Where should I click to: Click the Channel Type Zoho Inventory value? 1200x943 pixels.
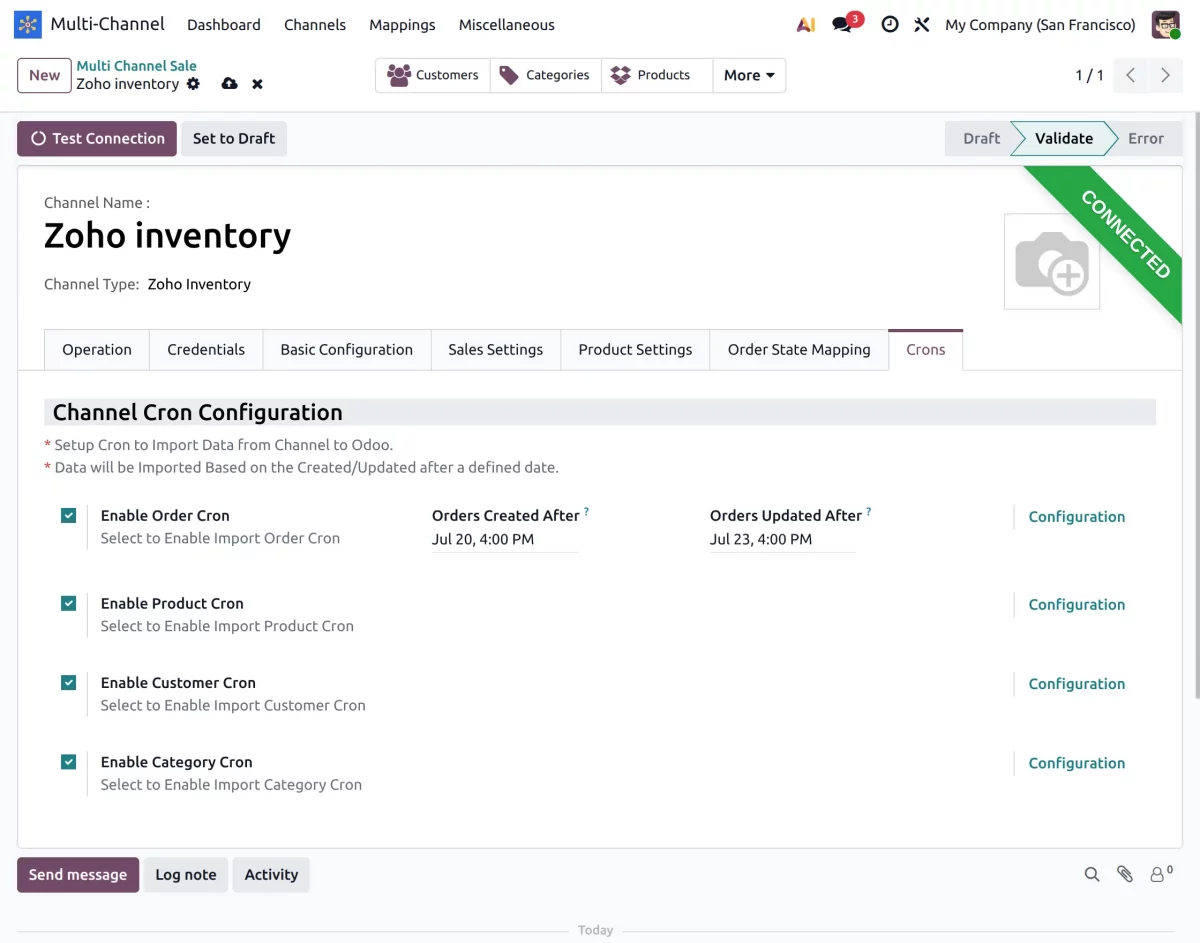pos(199,285)
